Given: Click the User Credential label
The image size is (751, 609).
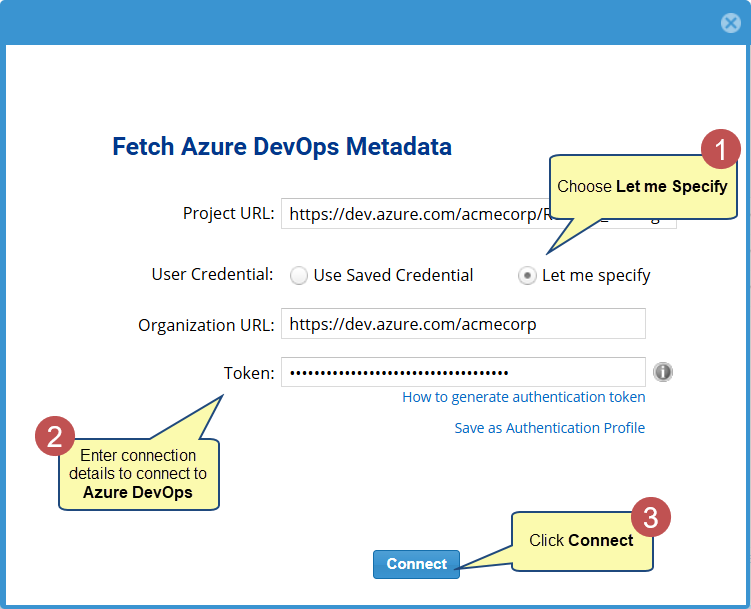Looking at the screenshot, I should click(x=212, y=274).
